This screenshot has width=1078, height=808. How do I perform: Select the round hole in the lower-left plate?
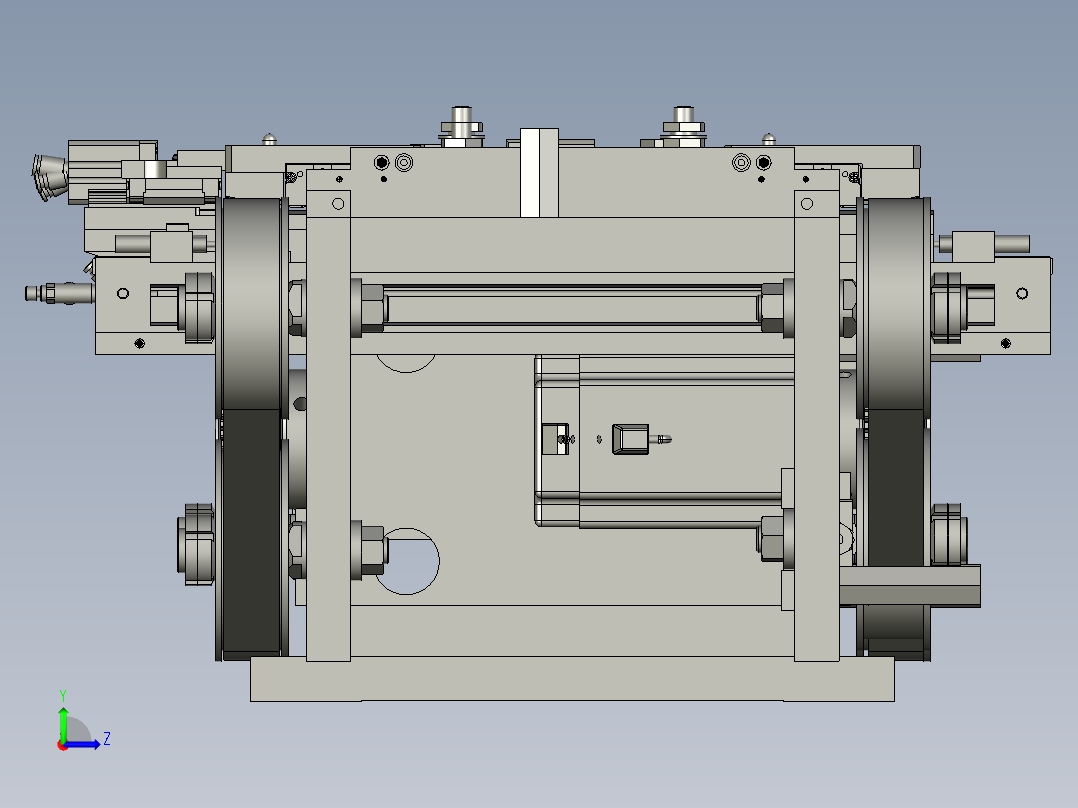406,561
